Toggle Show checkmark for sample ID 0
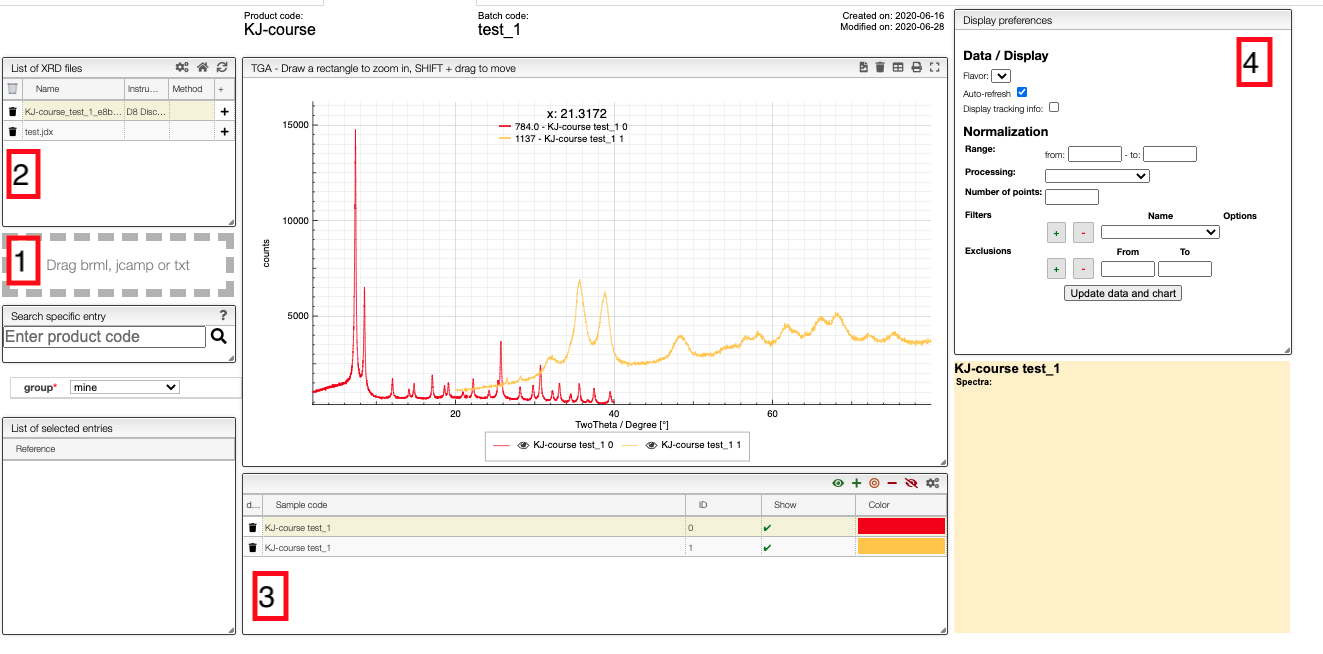The height and width of the screenshot is (654, 1323). 766,527
